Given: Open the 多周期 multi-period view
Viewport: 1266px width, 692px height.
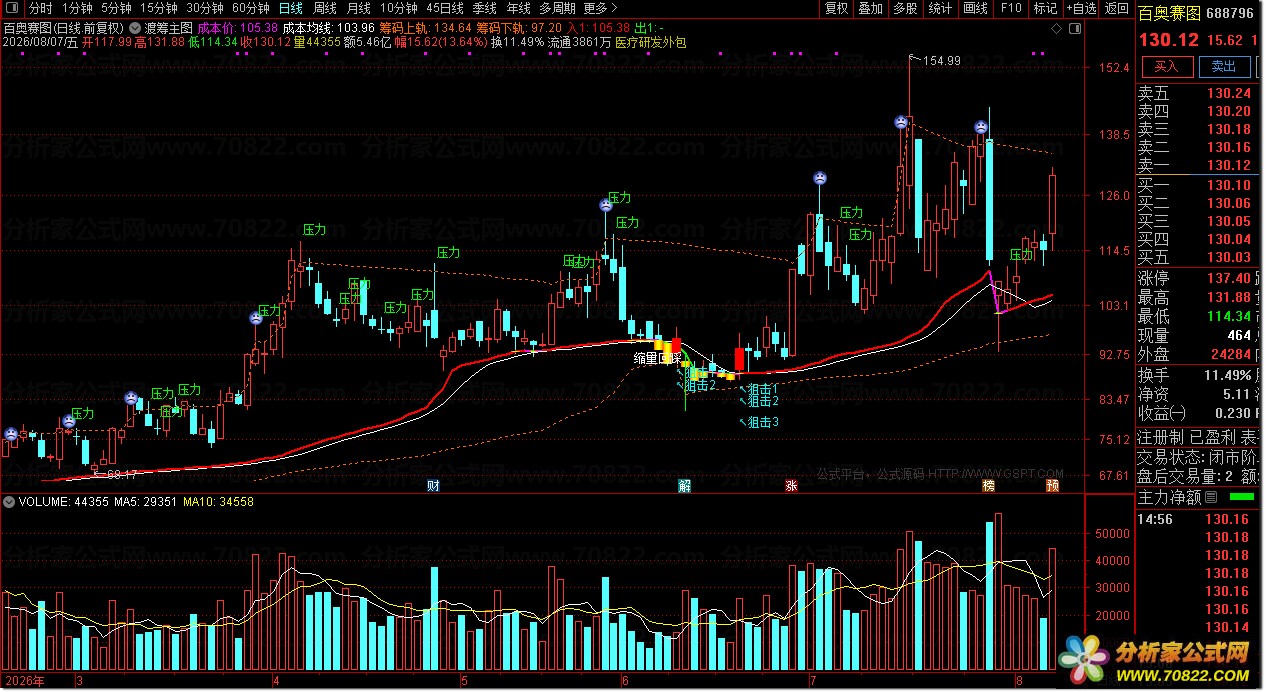Looking at the screenshot, I should click(558, 8).
